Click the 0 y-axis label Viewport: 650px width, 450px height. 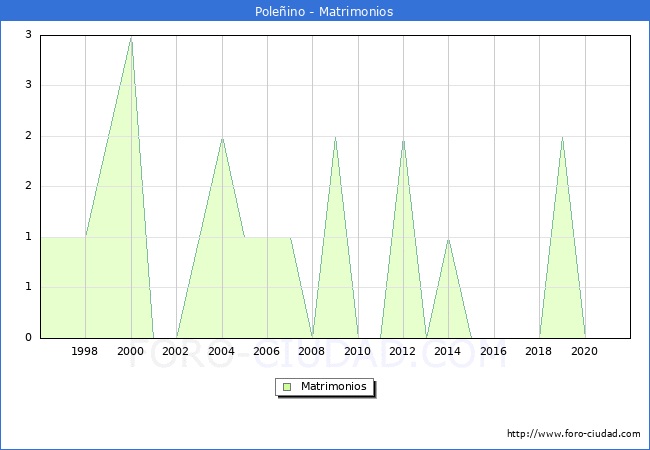[x=28, y=337]
